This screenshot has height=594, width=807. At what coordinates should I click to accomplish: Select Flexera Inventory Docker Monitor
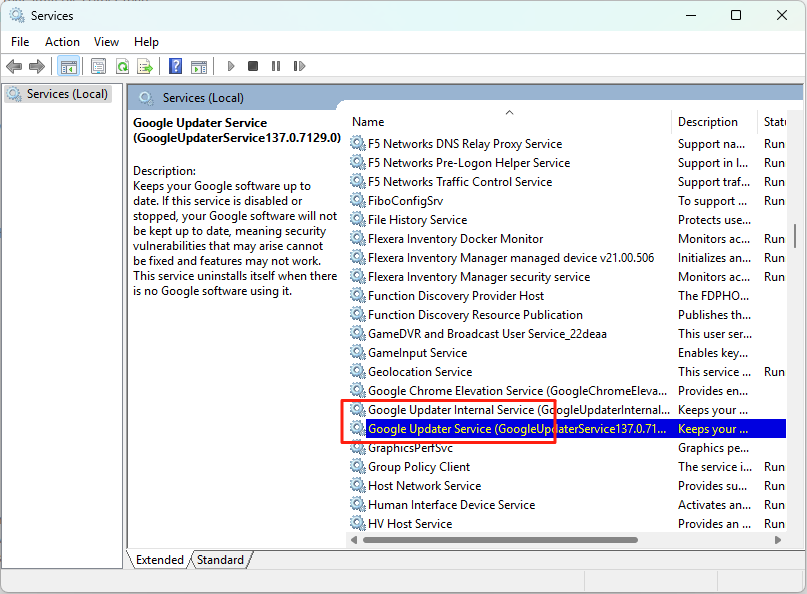455,239
